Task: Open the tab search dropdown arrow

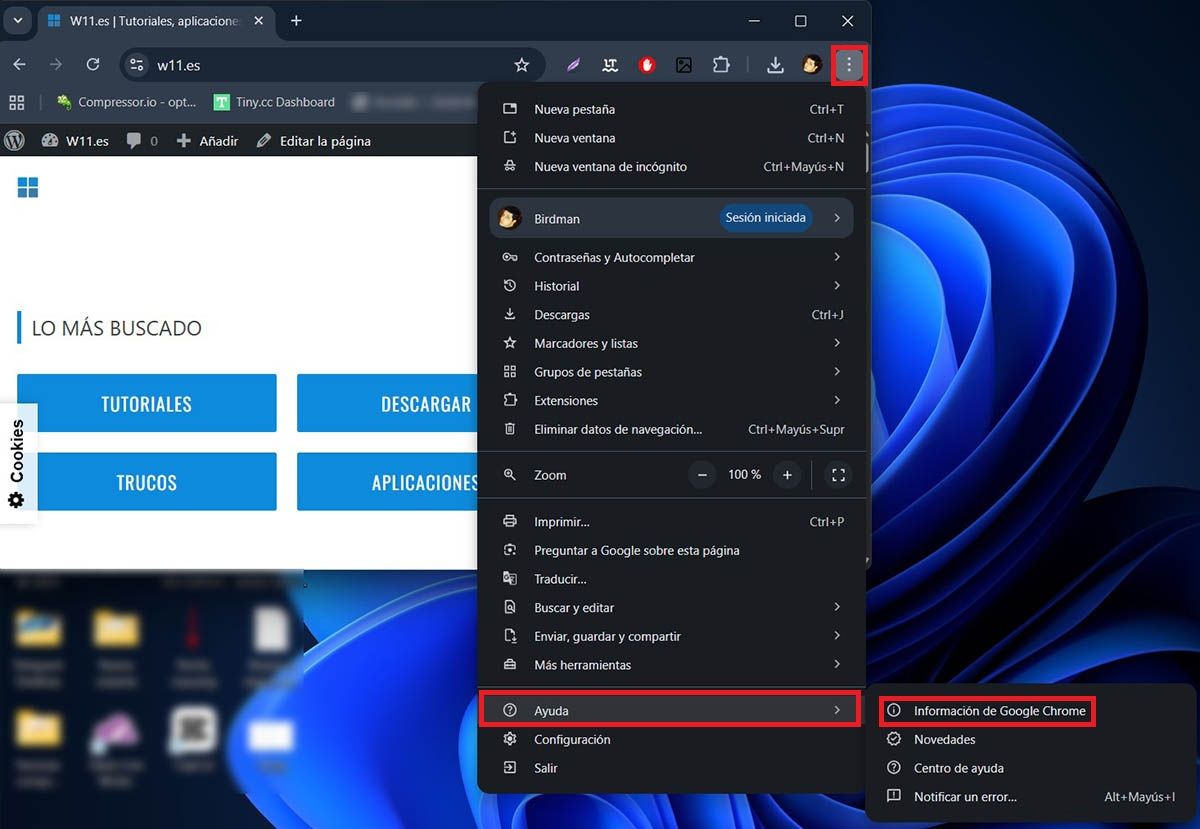Action: (16, 21)
